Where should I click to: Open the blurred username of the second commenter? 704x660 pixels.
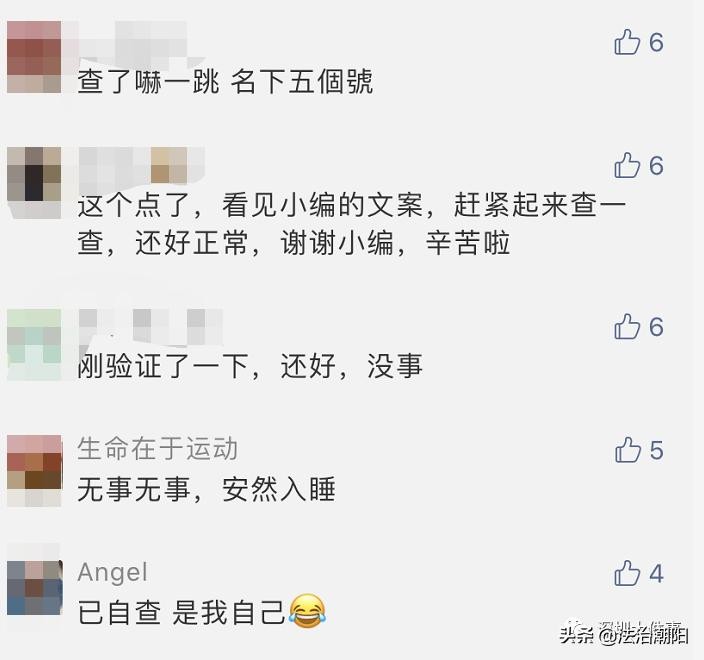pyautogui.click(x=141, y=165)
